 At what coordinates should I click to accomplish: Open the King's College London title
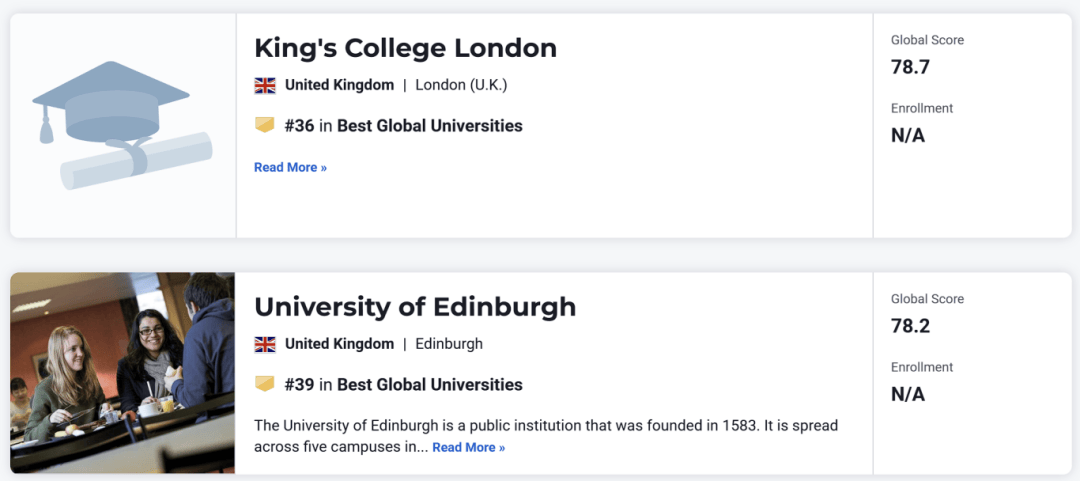pos(405,48)
